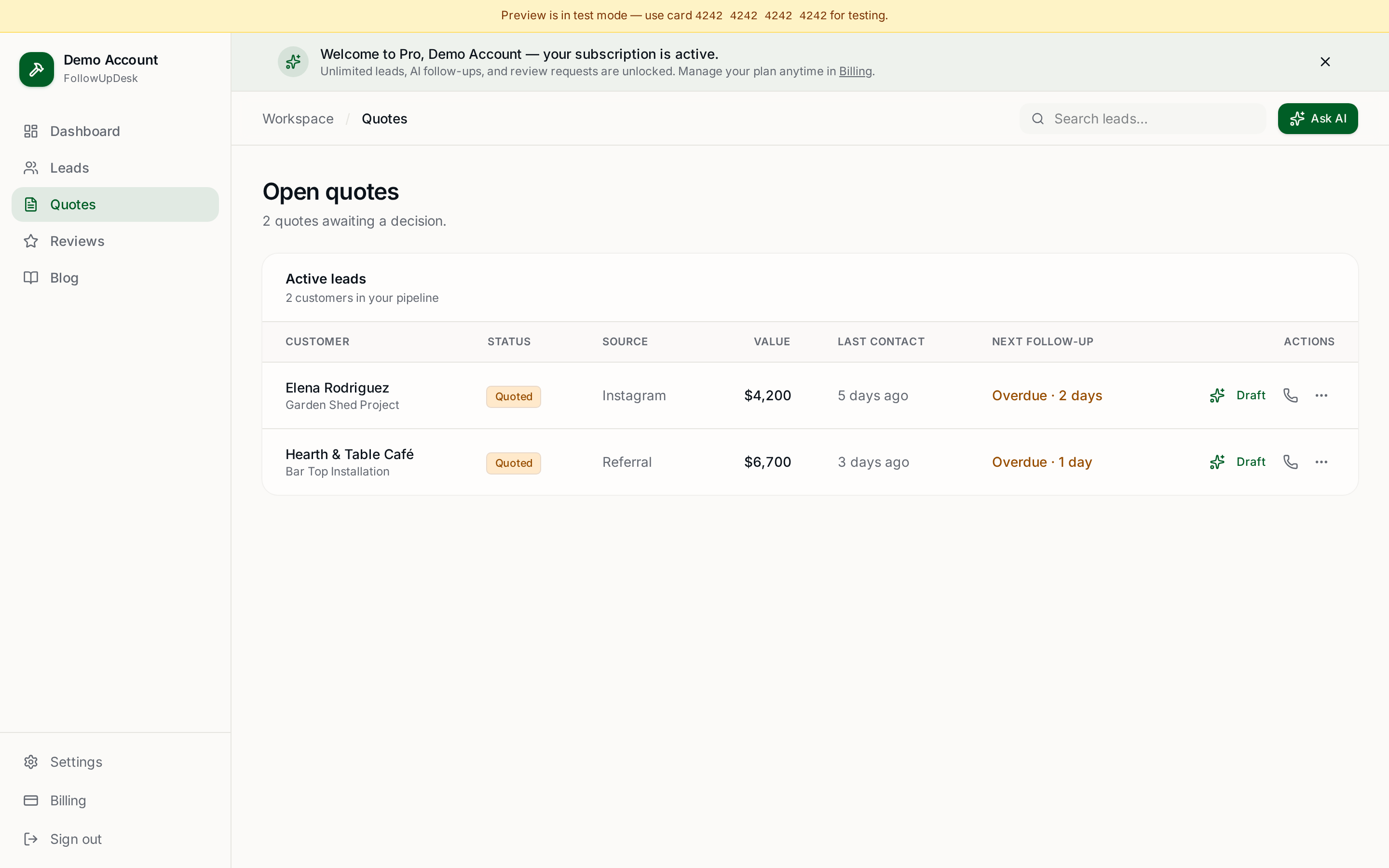Draft a follow-up for Hearth & Table Café
The width and height of the screenshot is (1389, 868).
(x=1238, y=462)
